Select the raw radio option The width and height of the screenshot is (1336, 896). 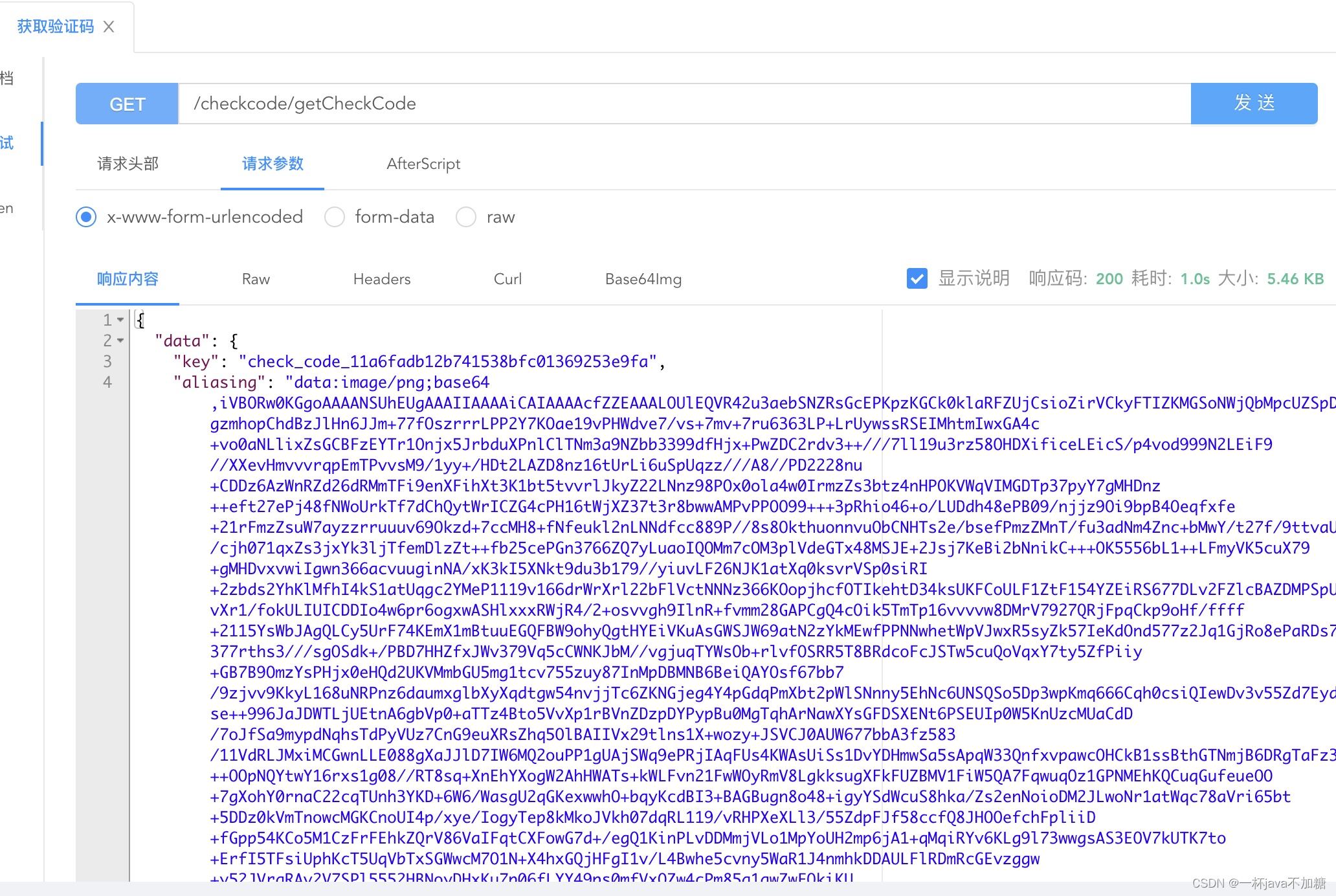coord(466,217)
